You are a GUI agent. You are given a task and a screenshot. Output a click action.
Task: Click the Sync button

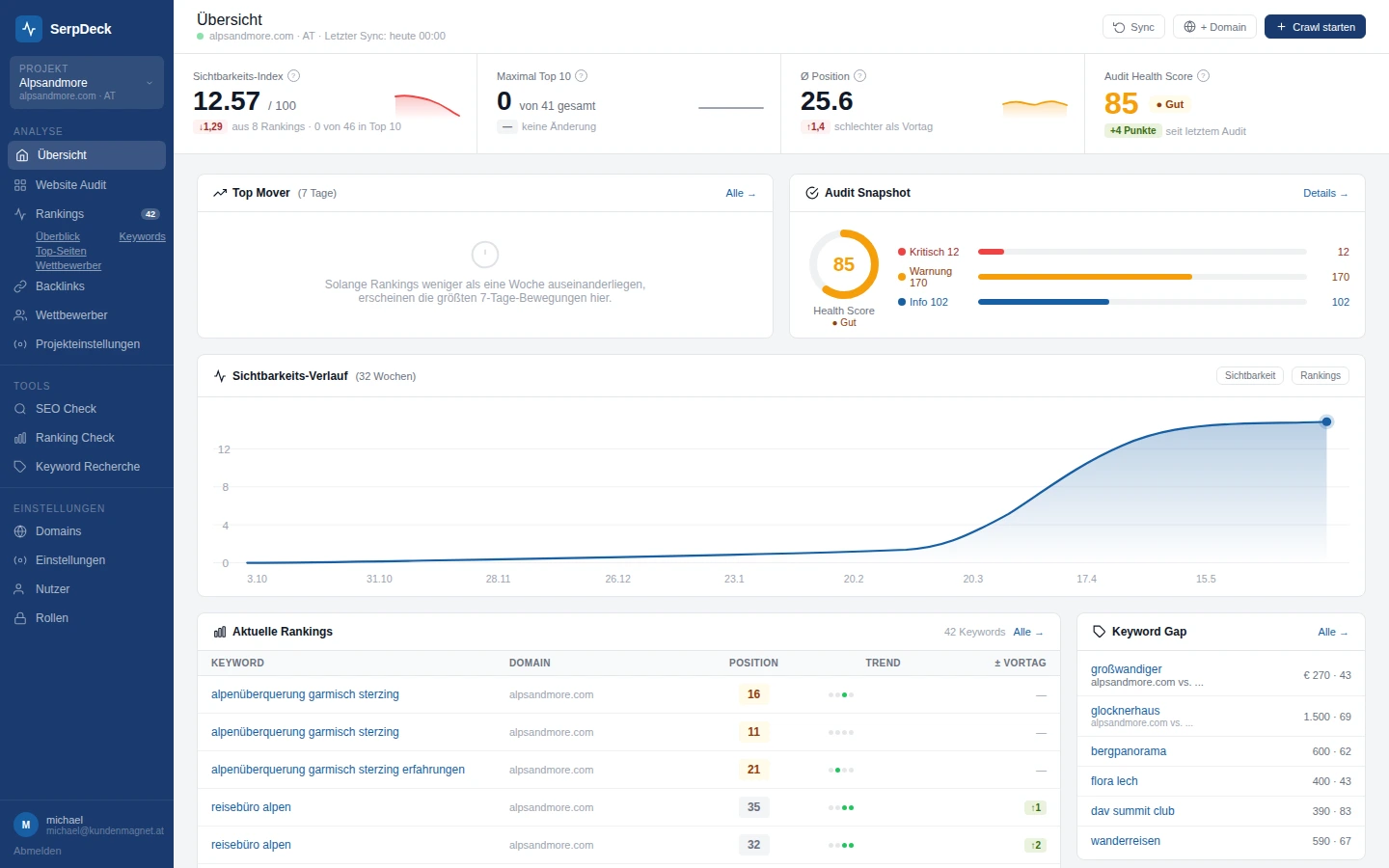point(1133,27)
